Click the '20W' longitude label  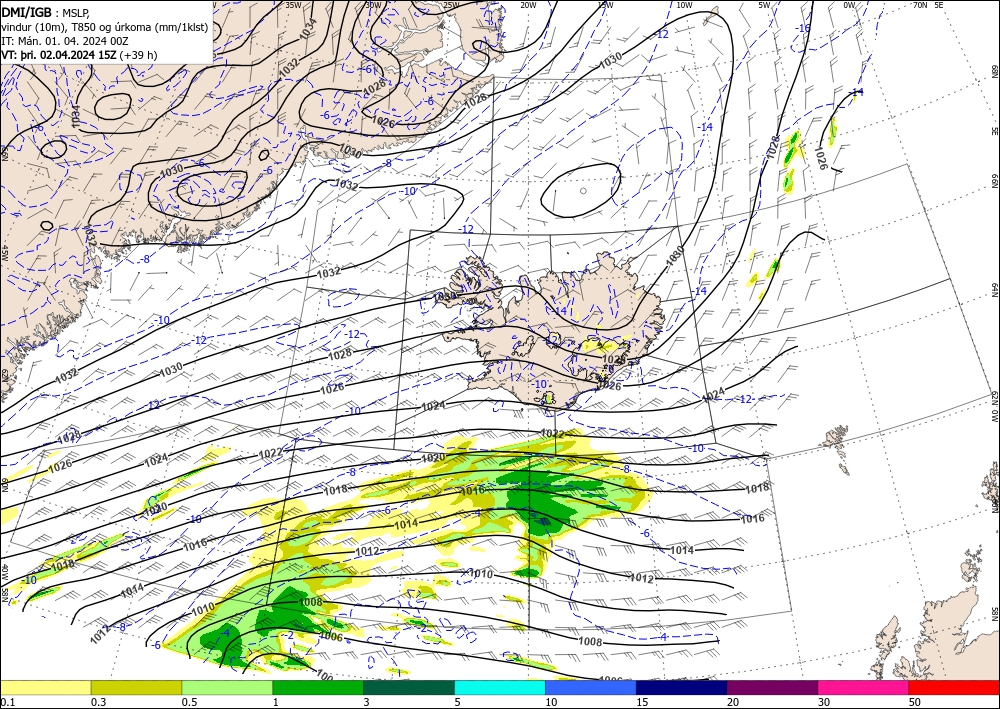tap(528, 5)
